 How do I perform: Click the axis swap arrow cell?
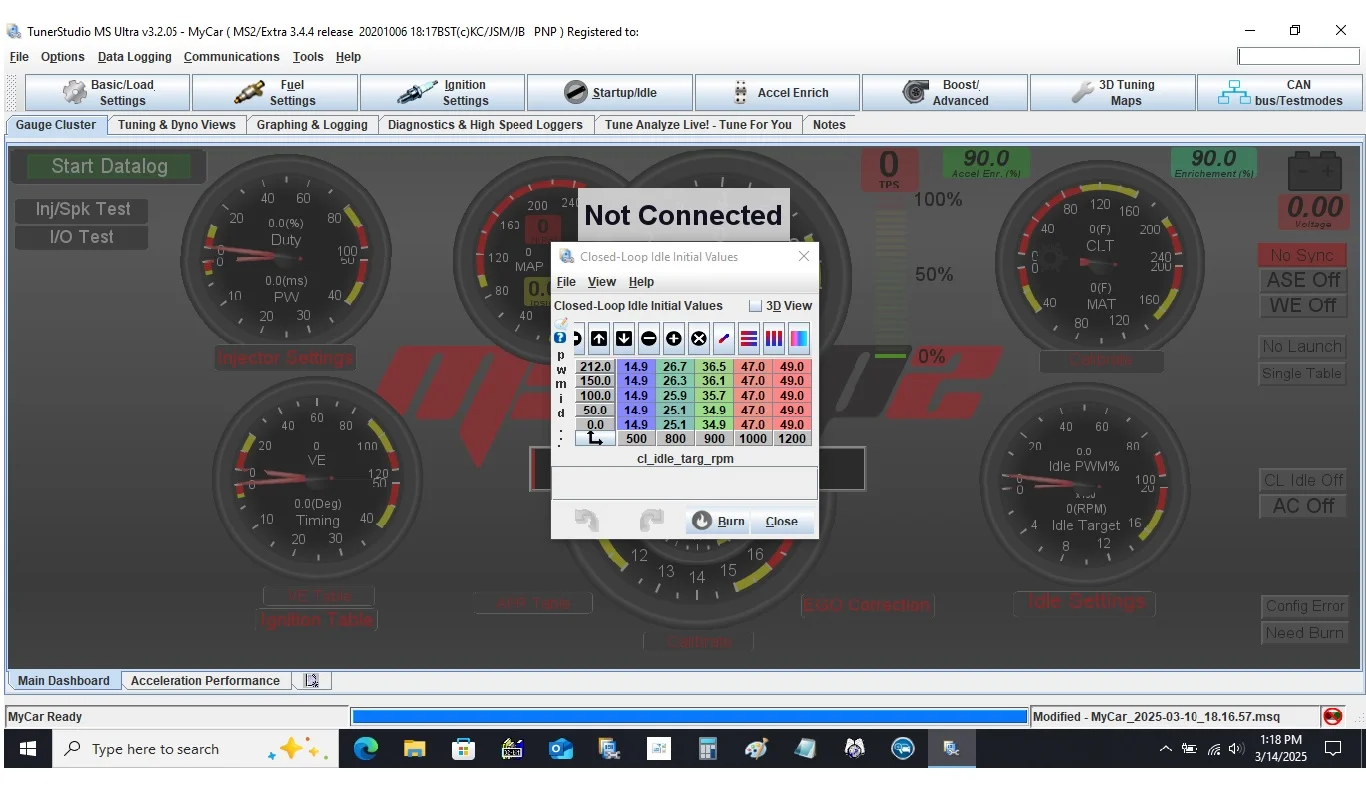(x=595, y=438)
